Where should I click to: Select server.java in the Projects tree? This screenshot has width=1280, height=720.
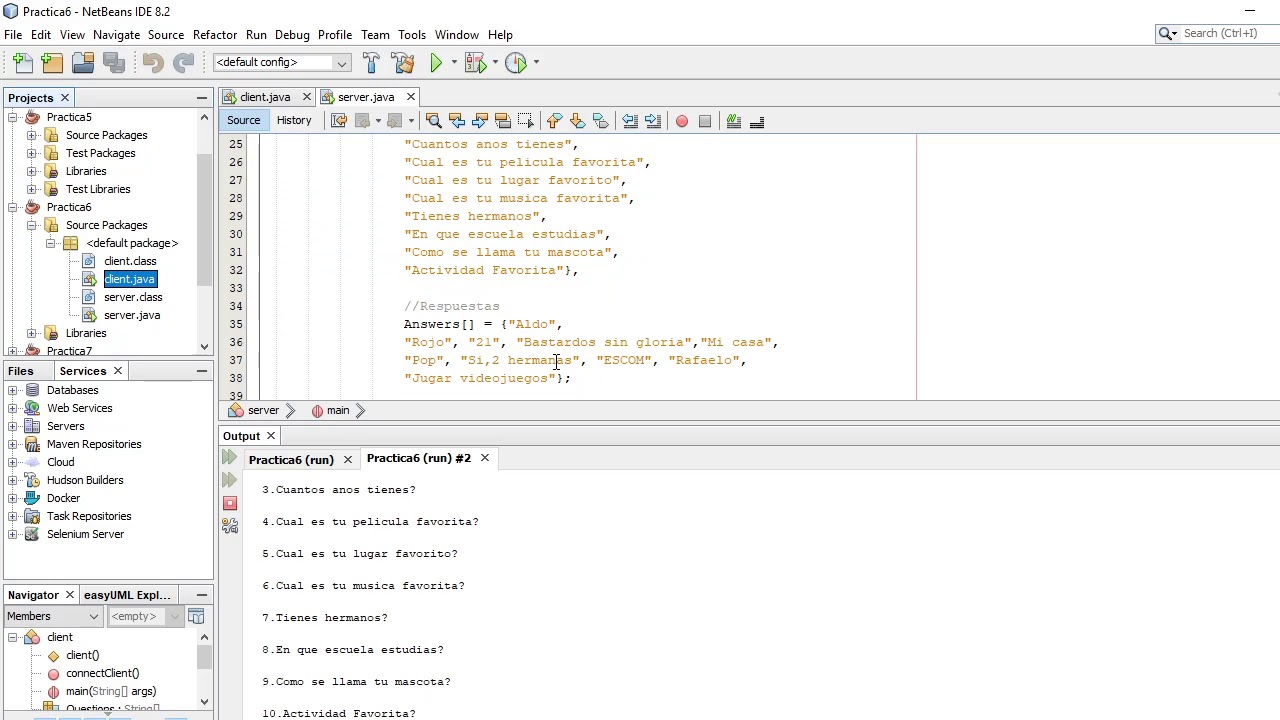coord(132,315)
